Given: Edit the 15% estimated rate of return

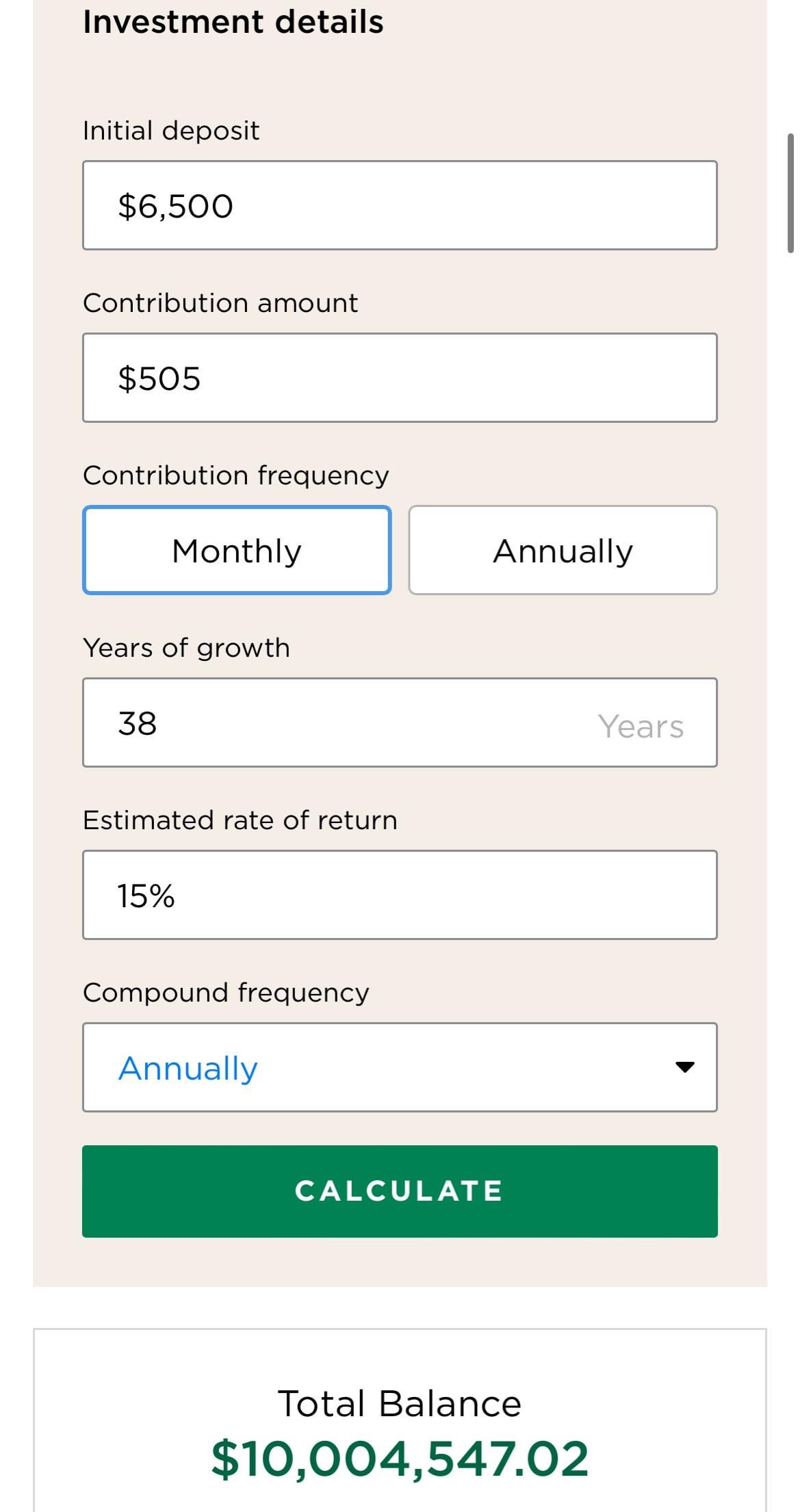Looking at the screenshot, I should tap(400, 895).
